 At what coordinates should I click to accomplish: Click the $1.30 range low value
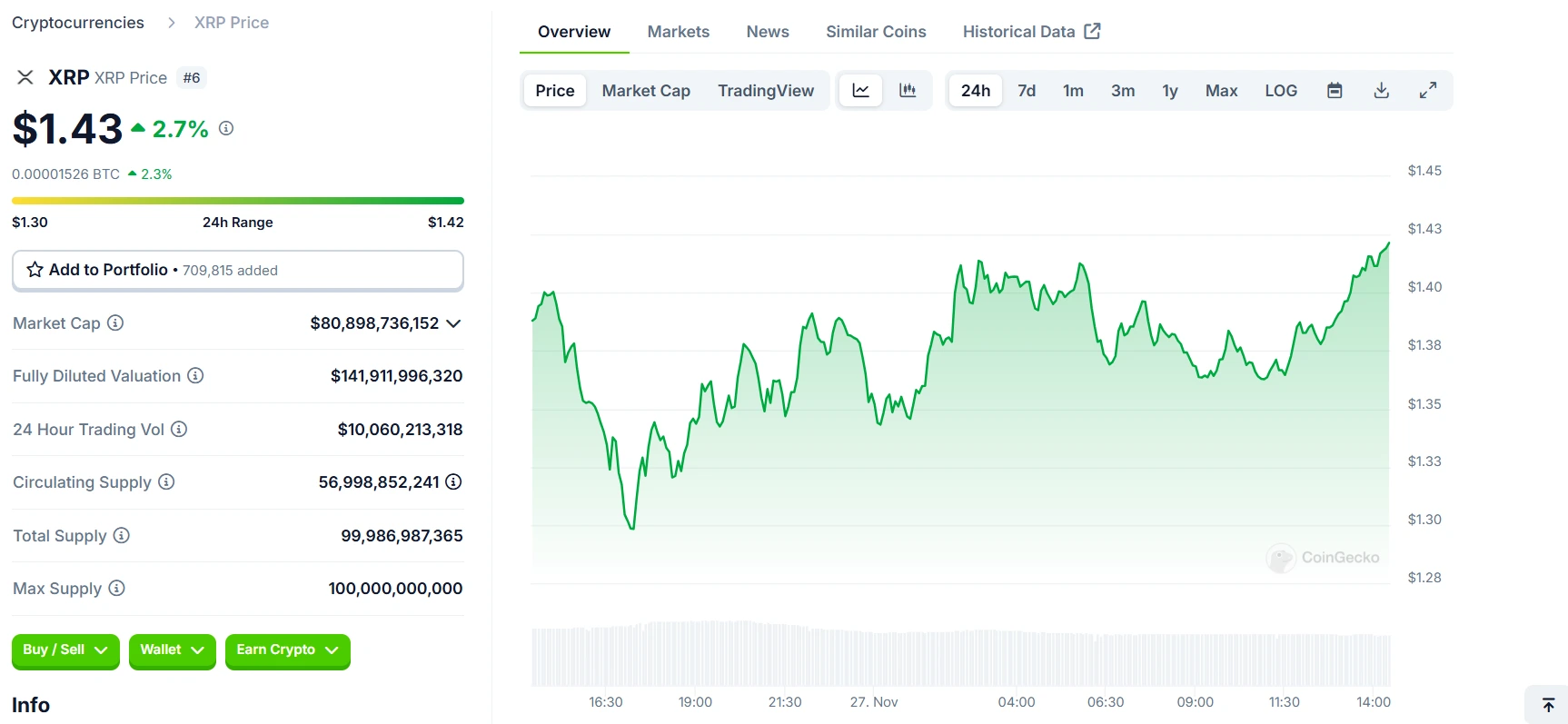(x=30, y=223)
